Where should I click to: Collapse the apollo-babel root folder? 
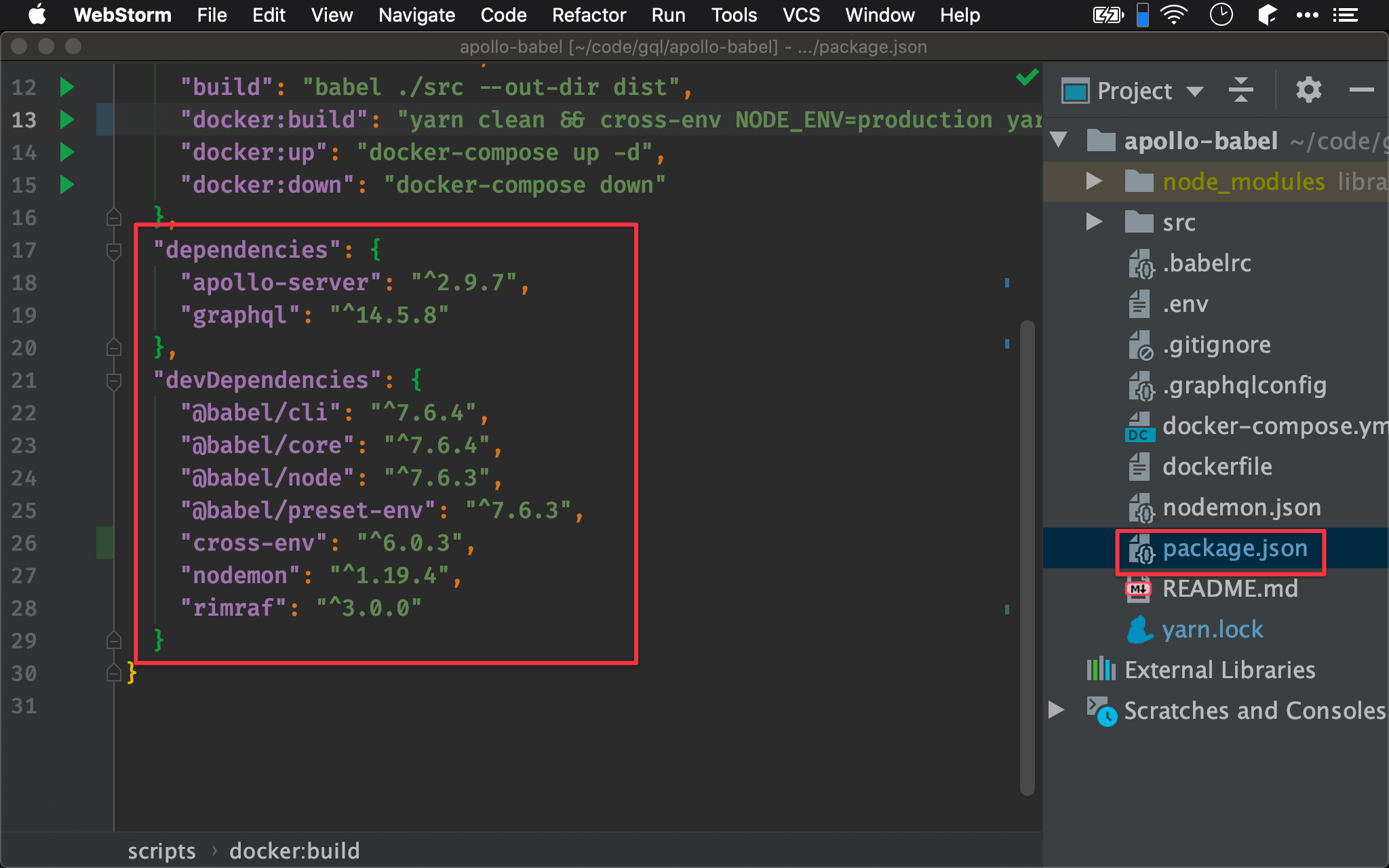[1059, 140]
